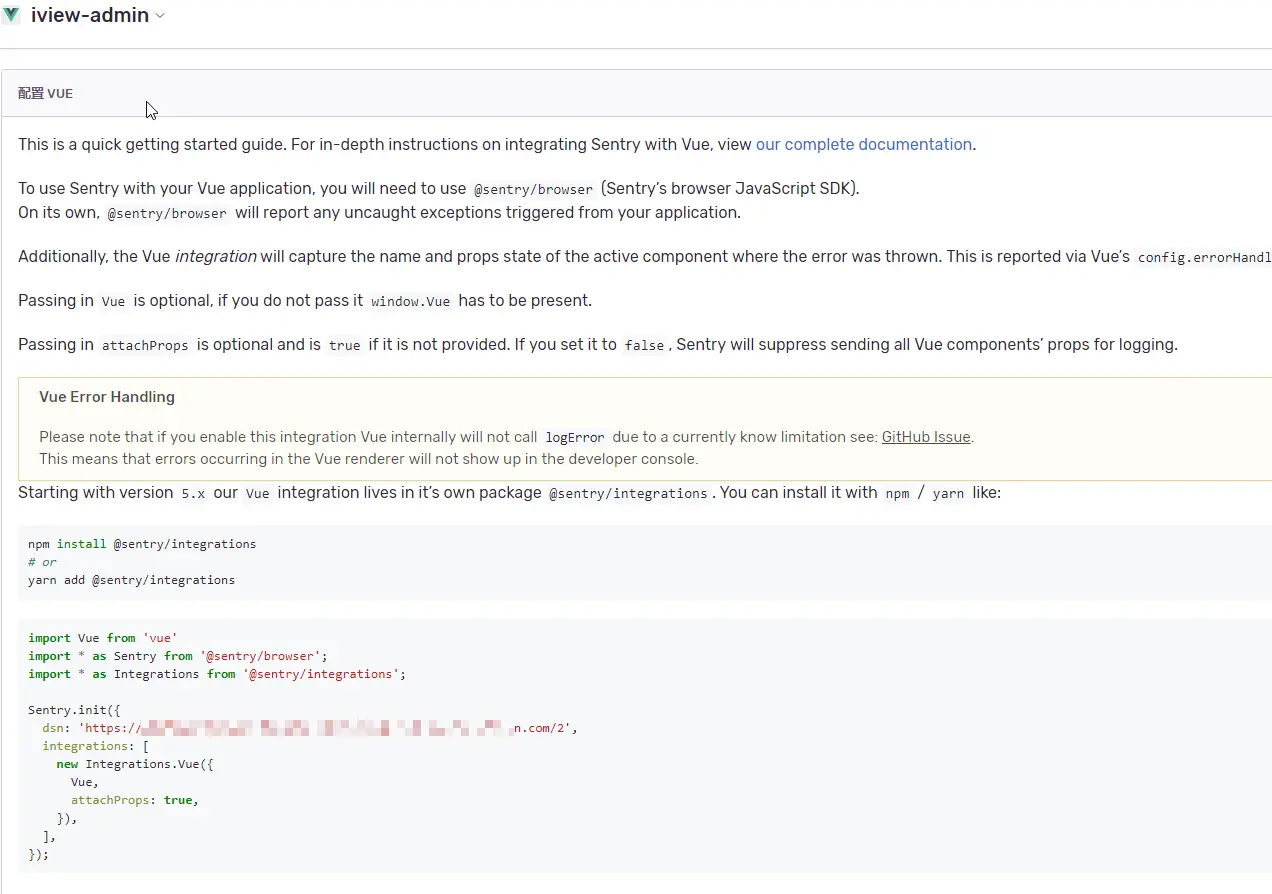Click the 'attachProps' inline code in paragraph
1272x894 pixels.
145,345
